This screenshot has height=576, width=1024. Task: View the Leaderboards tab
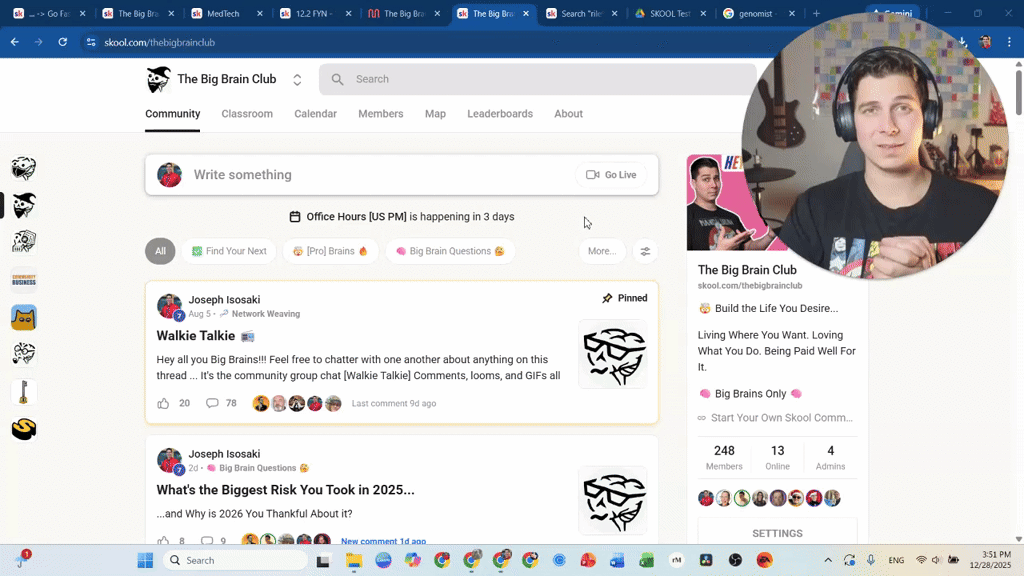point(500,114)
